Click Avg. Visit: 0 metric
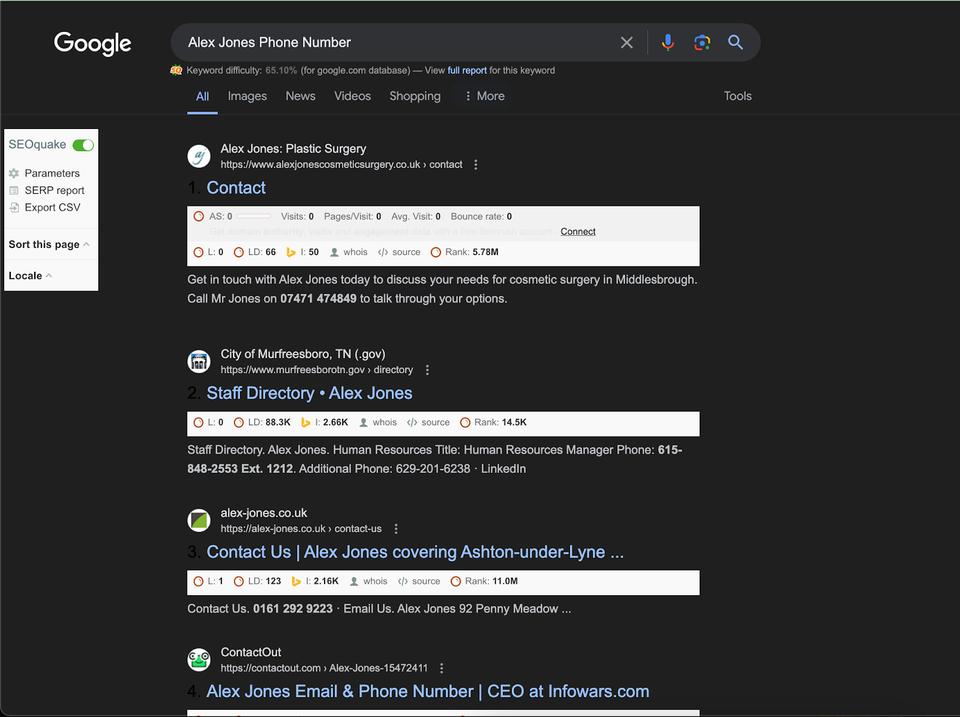The width and height of the screenshot is (960, 717). point(416,216)
